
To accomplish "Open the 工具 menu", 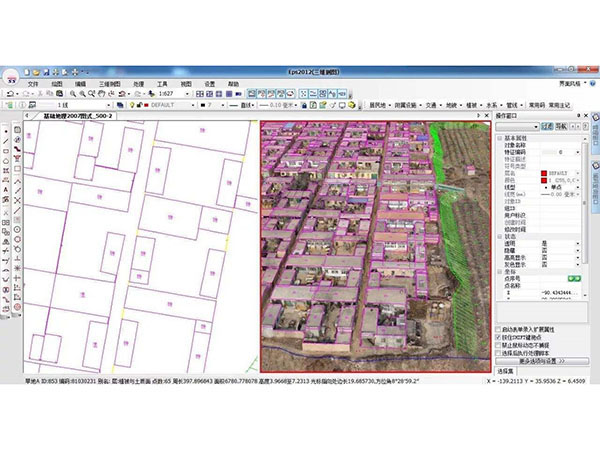I will point(162,84).
